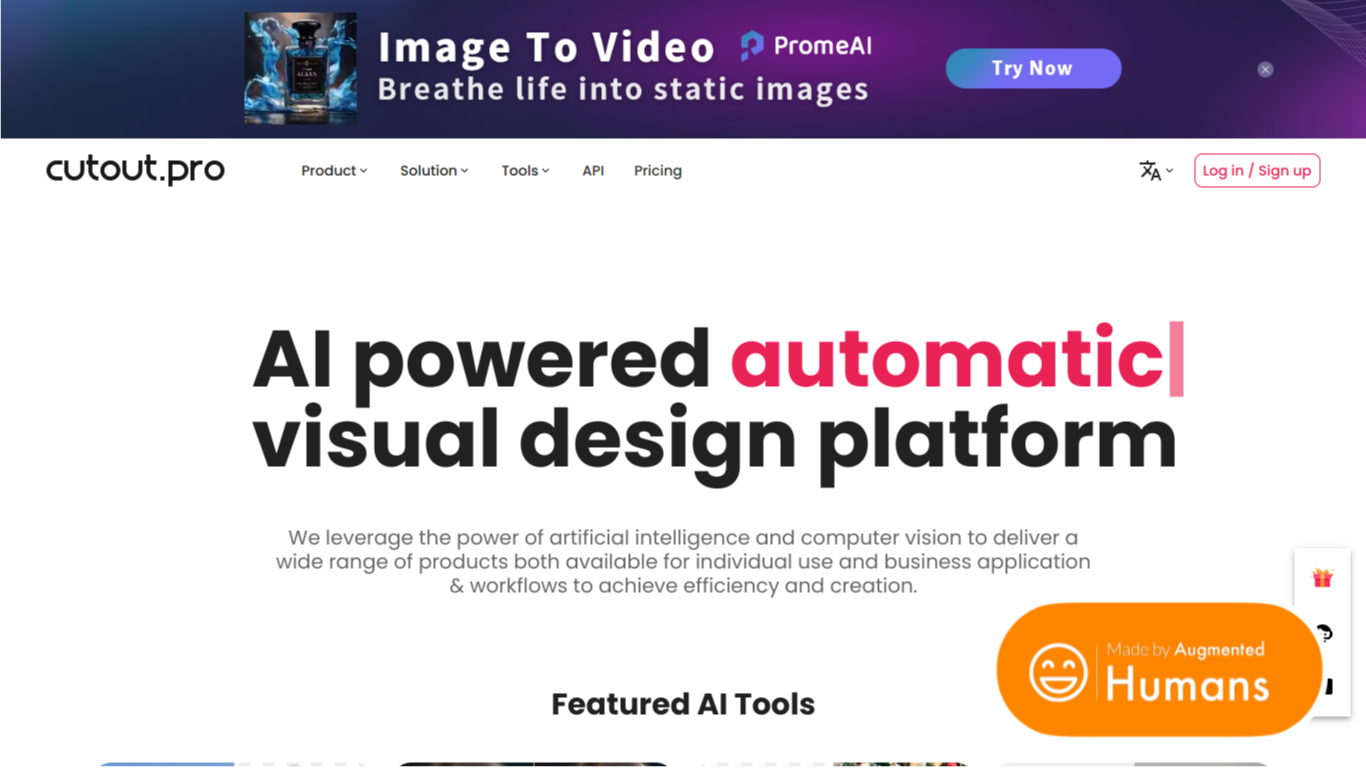Click Try Now in the PromeAI ad
Image resolution: width=1366 pixels, height=768 pixels.
coord(1033,68)
